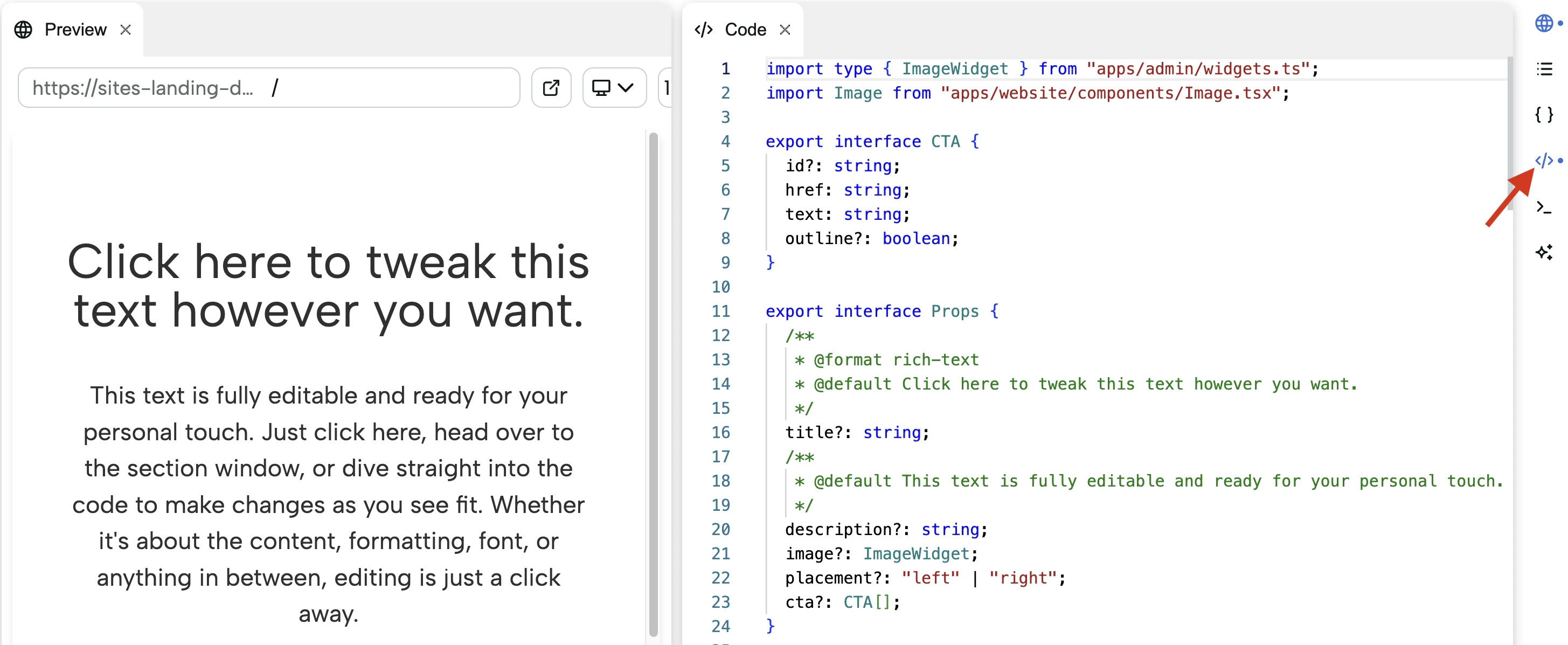Click the AI sparkles assistant icon

coord(1544,253)
